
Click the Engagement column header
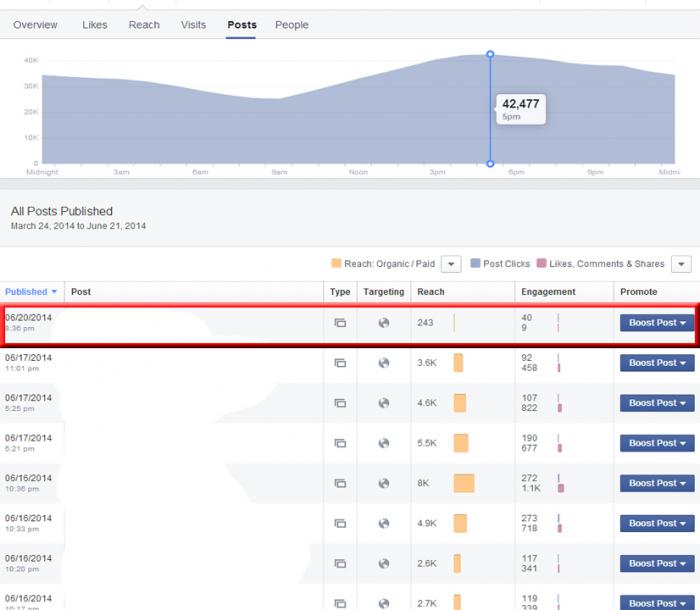point(548,292)
